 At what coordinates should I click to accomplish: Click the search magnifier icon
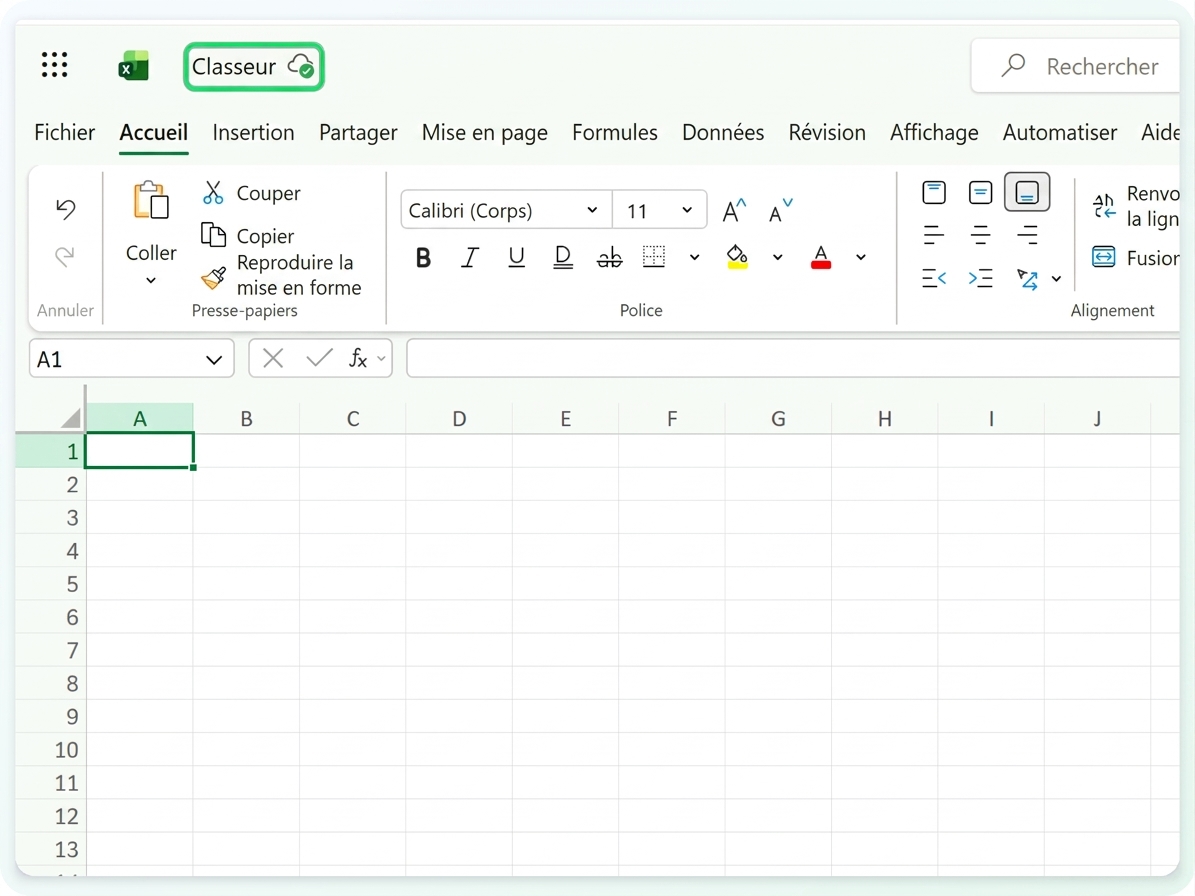(1013, 66)
